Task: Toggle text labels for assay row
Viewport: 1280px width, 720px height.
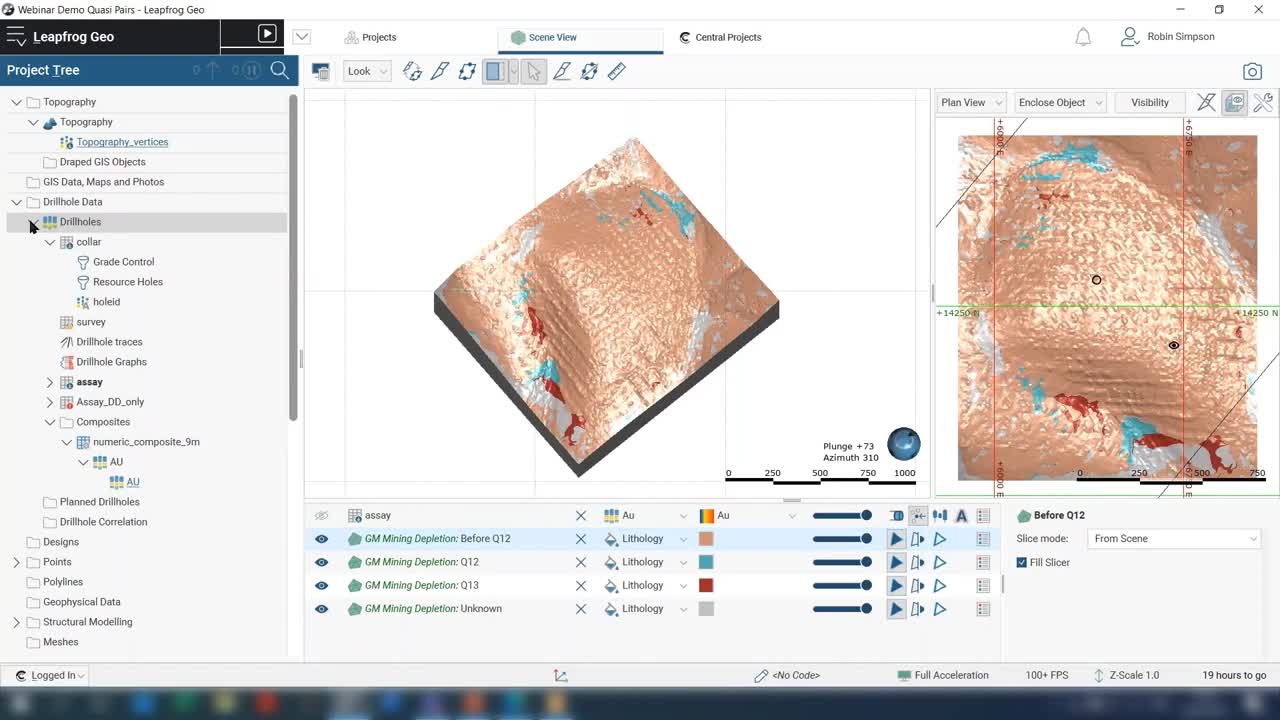Action: point(962,516)
